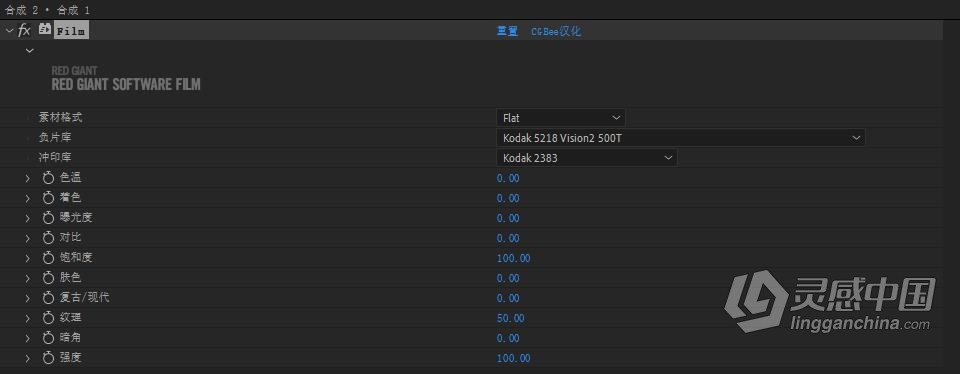Open 冲印库 dropdown showing Kodak 2383

[587, 158]
